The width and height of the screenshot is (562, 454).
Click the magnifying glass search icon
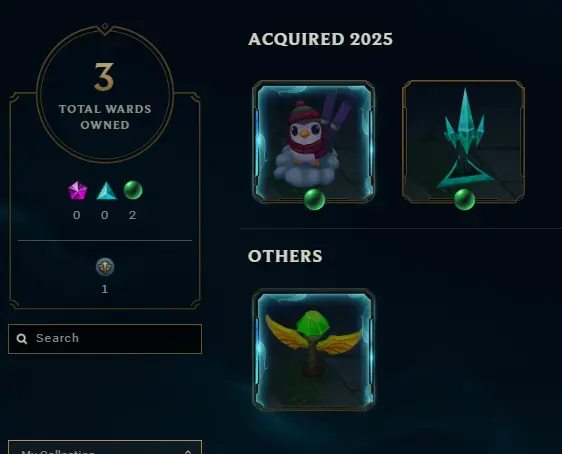tap(22, 339)
